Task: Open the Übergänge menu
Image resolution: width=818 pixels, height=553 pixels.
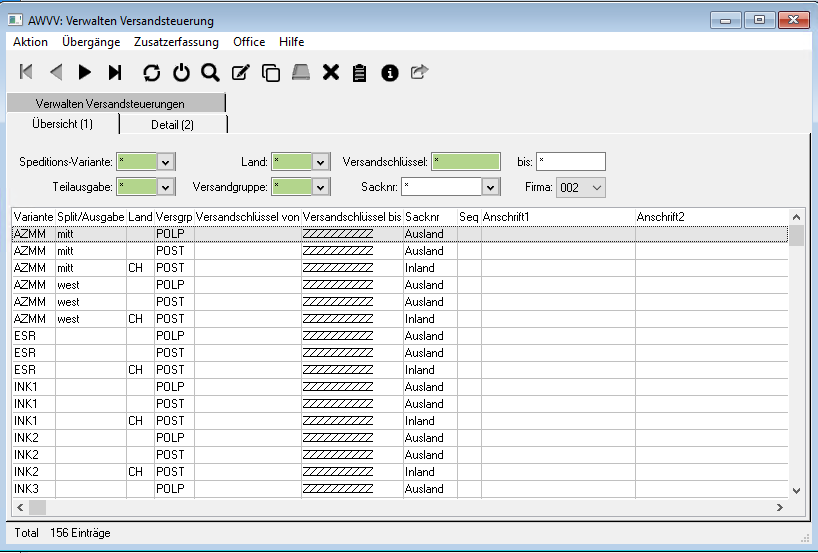Action: pyautogui.click(x=91, y=42)
